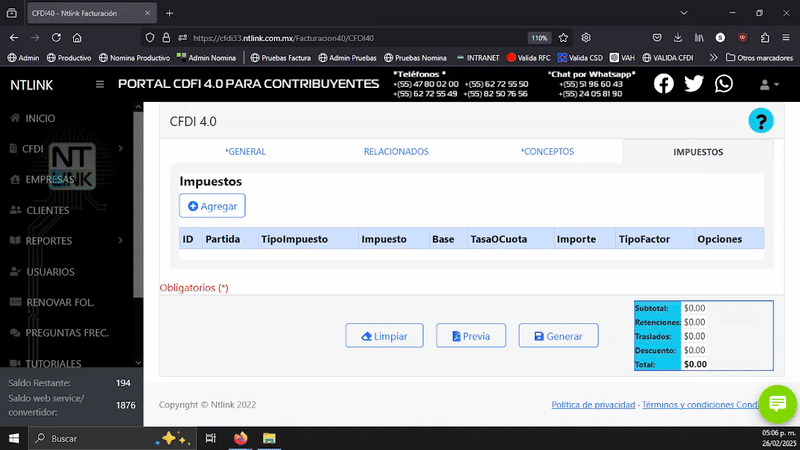
Task: Open the Twitter icon in header
Action: (x=693, y=84)
